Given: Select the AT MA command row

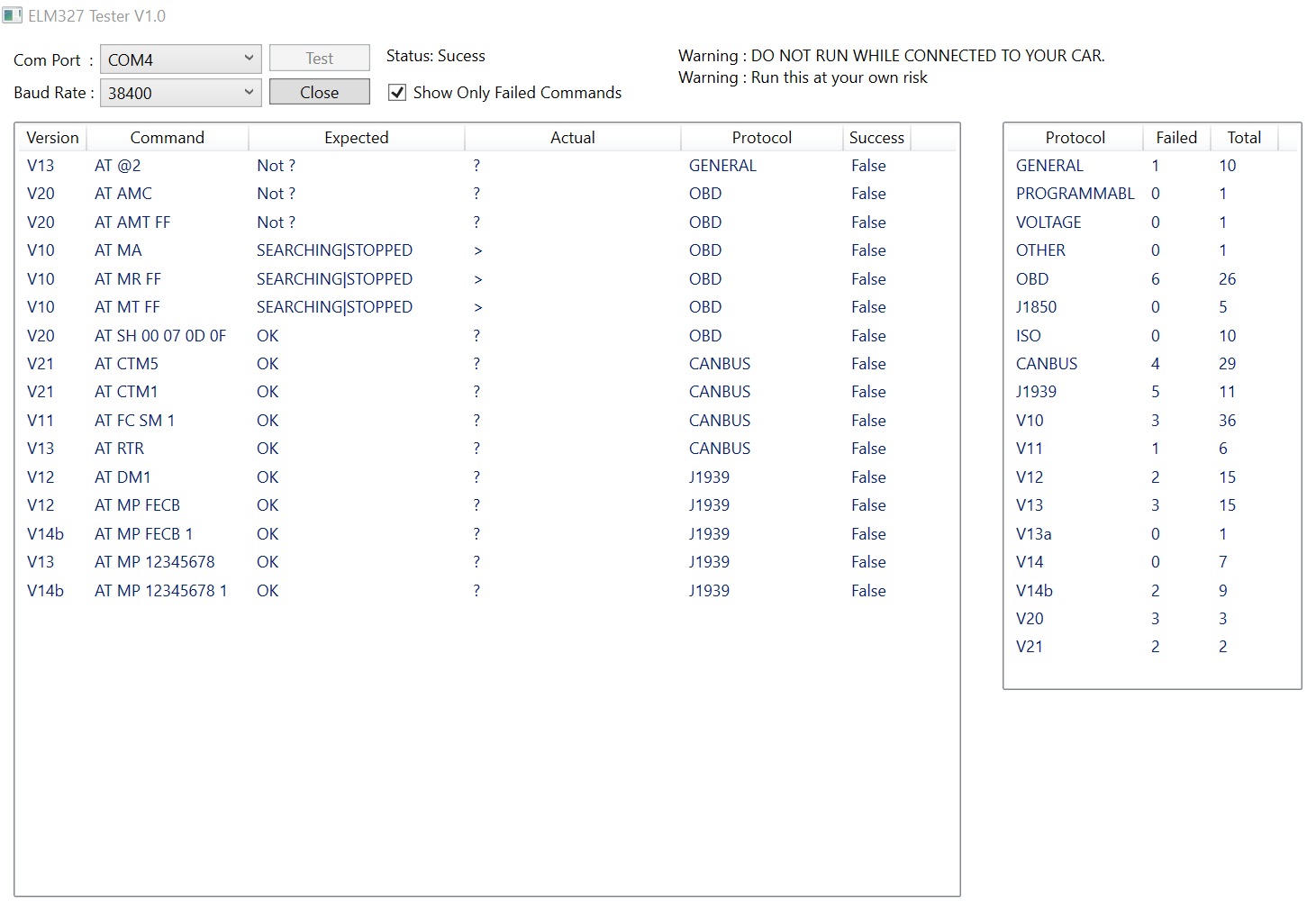Looking at the screenshot, I should click(x=270, y=250).
